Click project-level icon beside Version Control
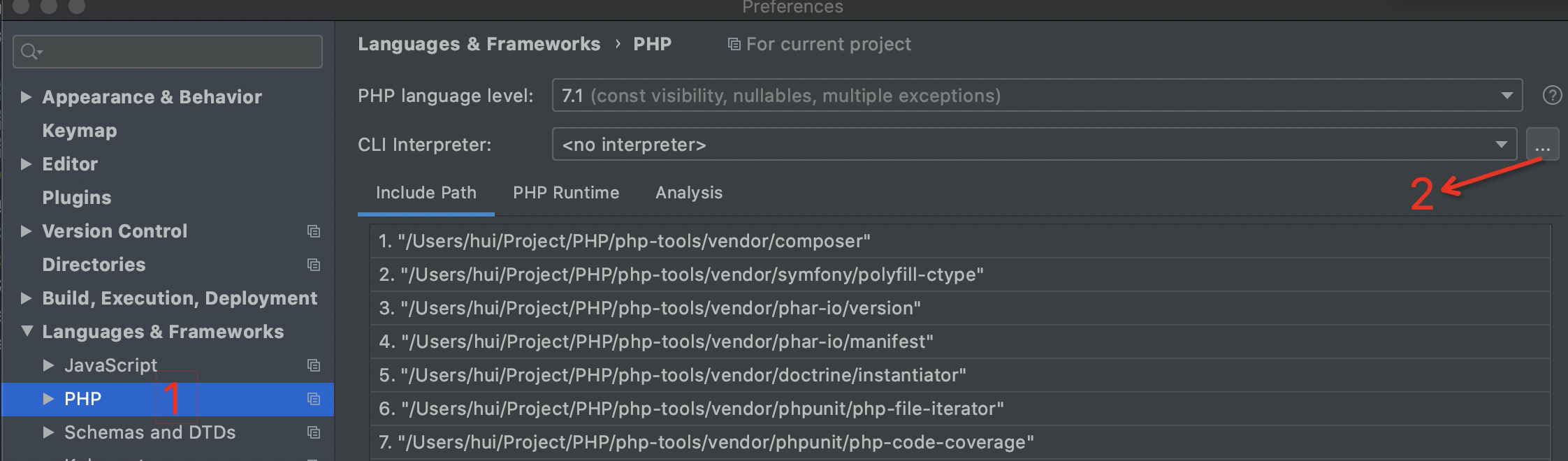The height and width of the screenshot is (461, 1568). point(314,231)
